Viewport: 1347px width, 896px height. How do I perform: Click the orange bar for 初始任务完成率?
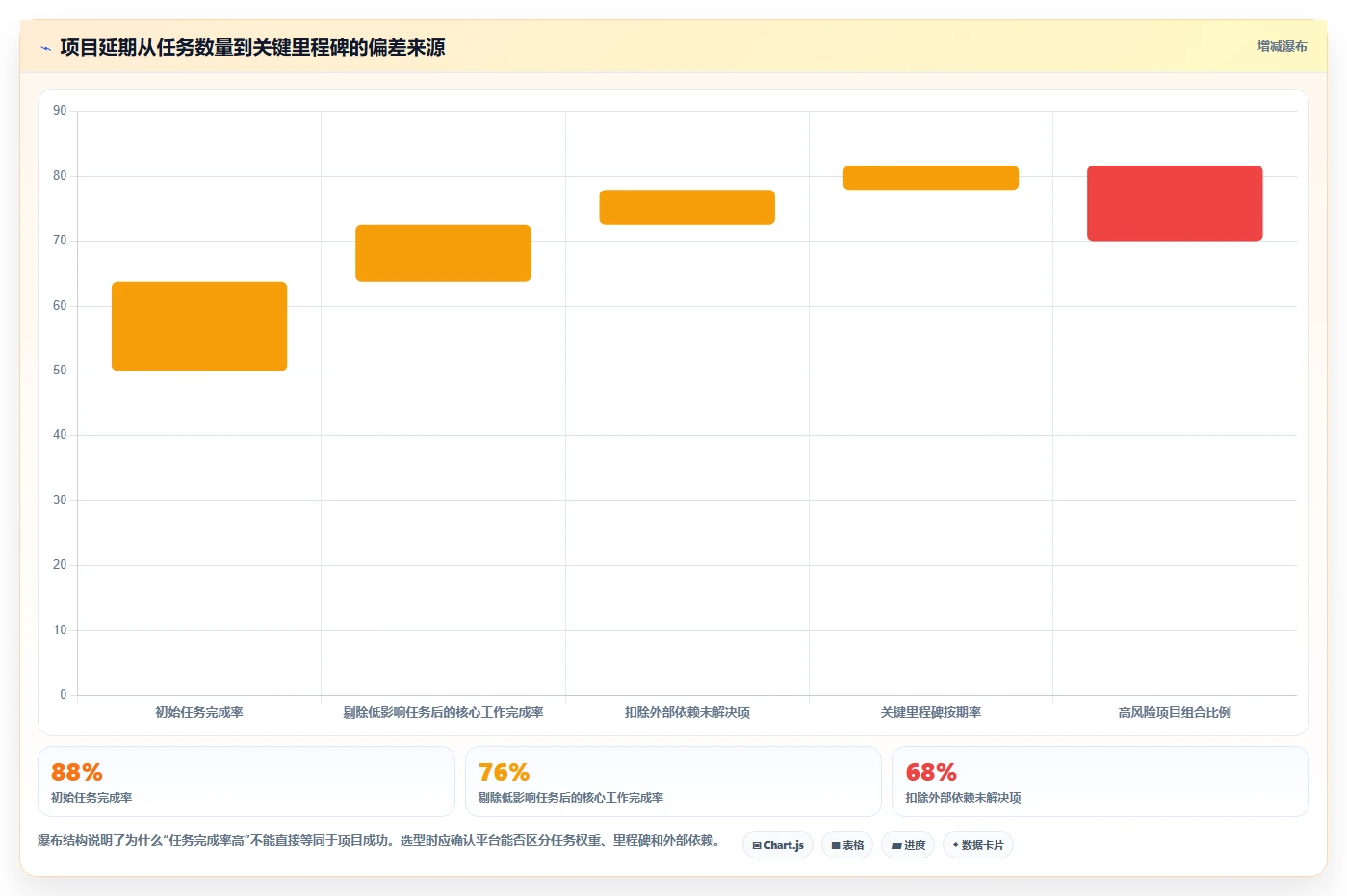[x=199, y=326]
